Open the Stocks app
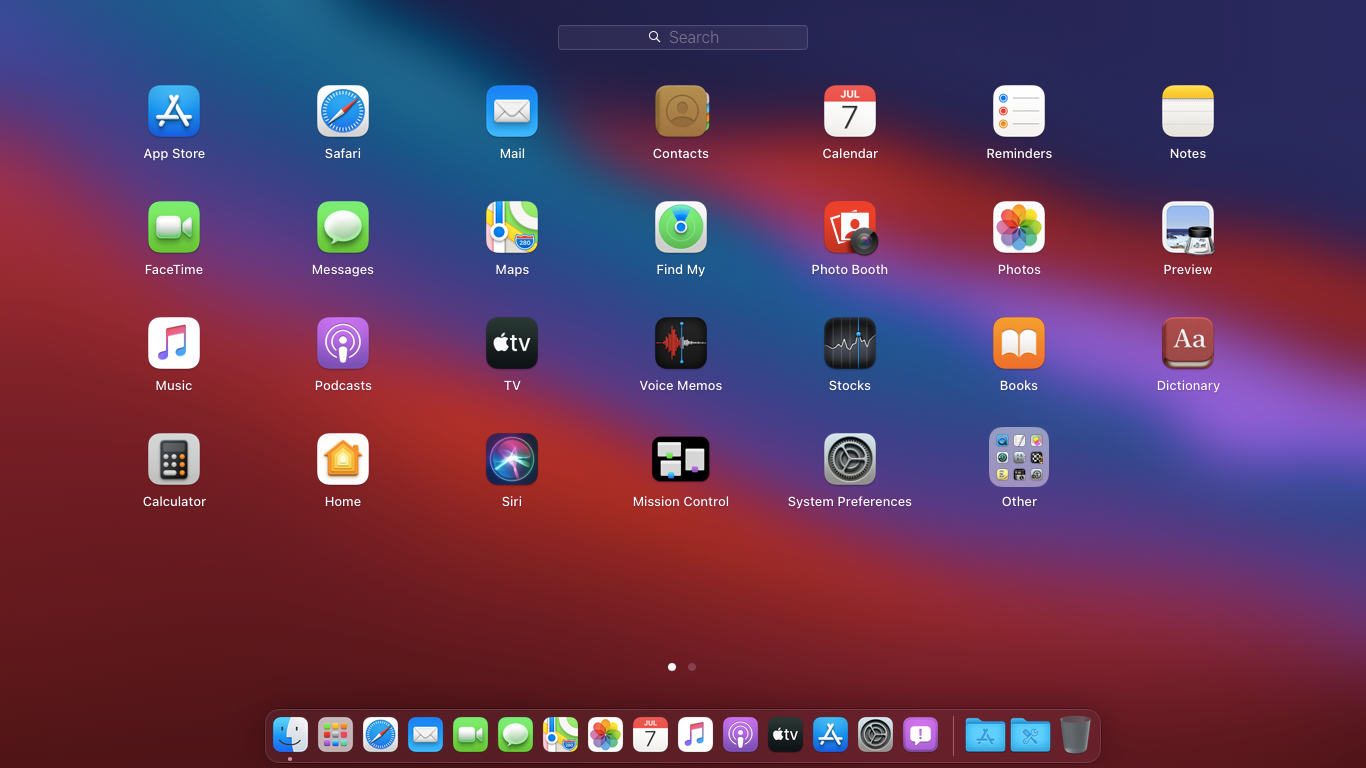 click(x=850, y=343)
